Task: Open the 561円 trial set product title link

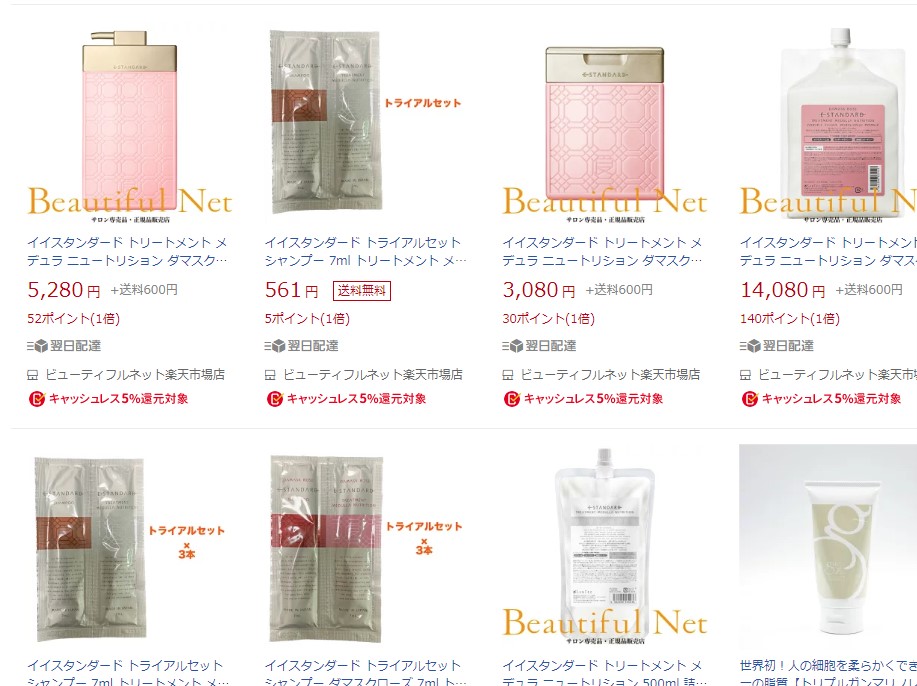Action: 366,251
